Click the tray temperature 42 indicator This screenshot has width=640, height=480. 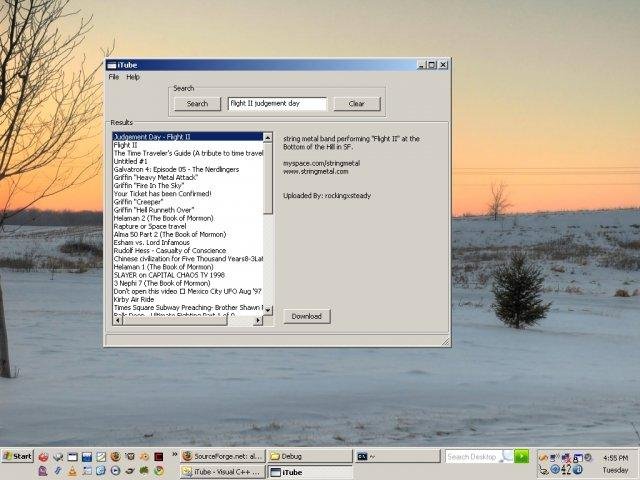(566, 470)
